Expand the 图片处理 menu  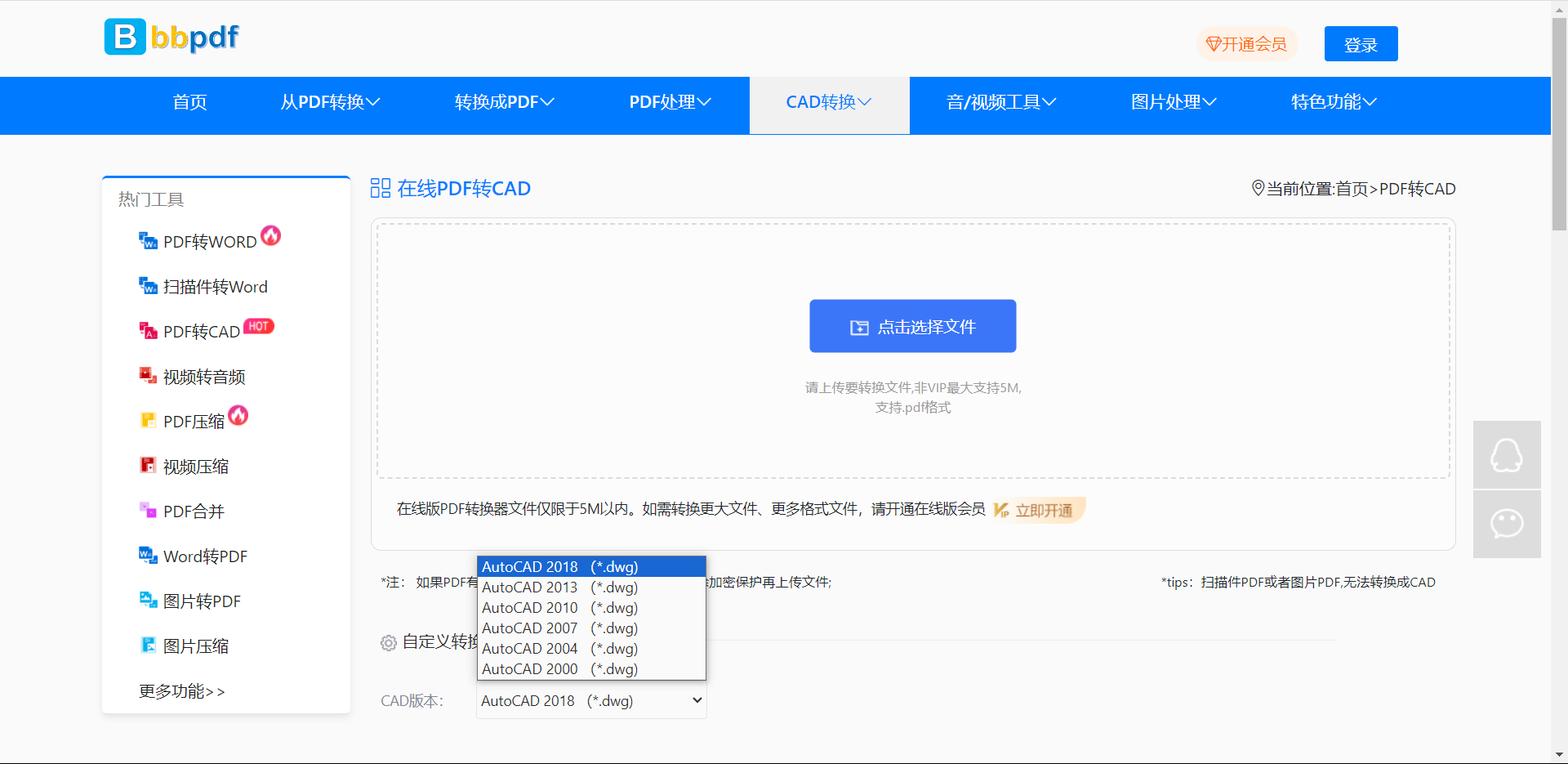pyautogui.click(x=1174, y=102)
